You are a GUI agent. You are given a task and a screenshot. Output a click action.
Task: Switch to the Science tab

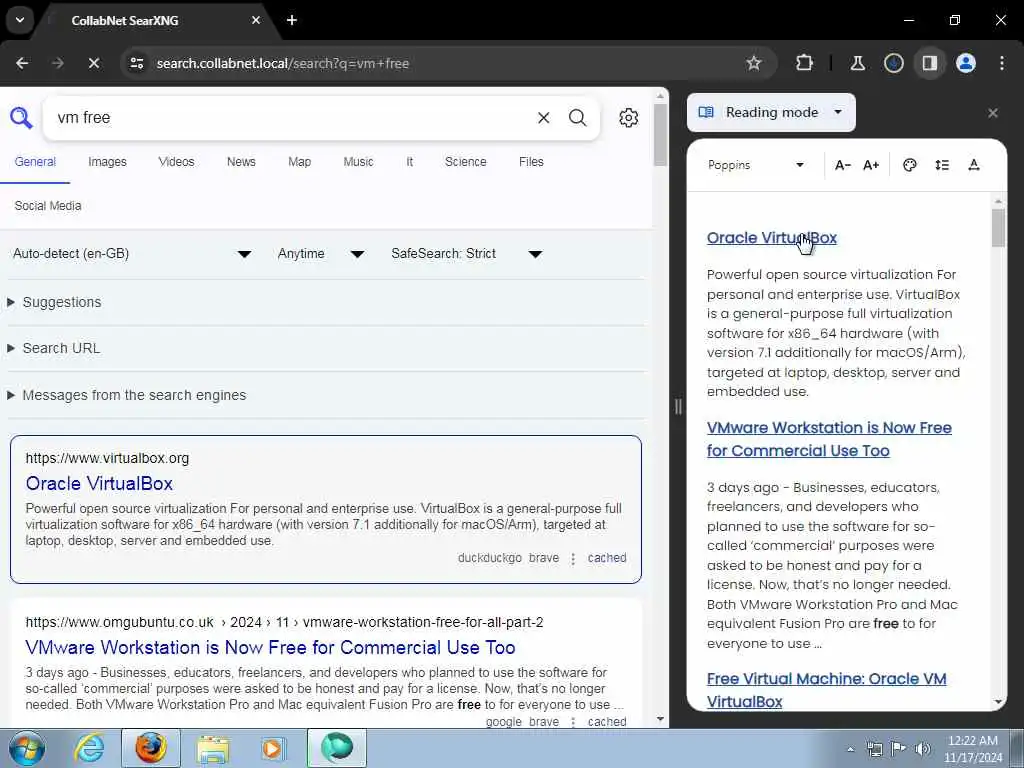pyautogui.click(x=466, y=162)
